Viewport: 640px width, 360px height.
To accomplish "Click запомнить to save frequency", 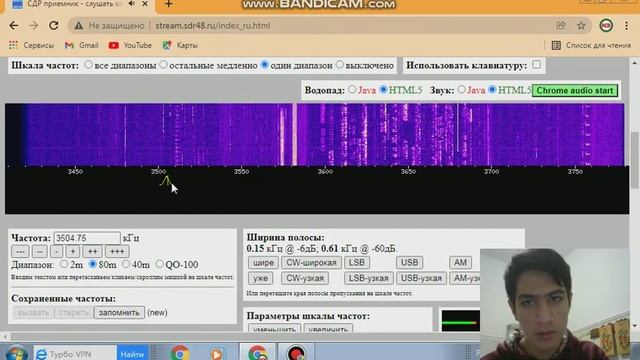I will coord(119,313).
